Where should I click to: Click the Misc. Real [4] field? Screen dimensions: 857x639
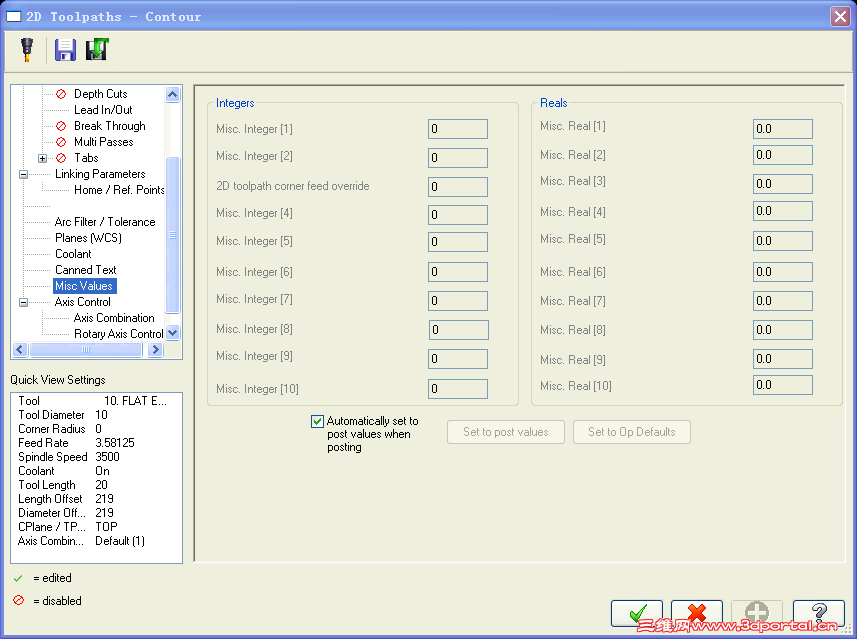(783, 211)
